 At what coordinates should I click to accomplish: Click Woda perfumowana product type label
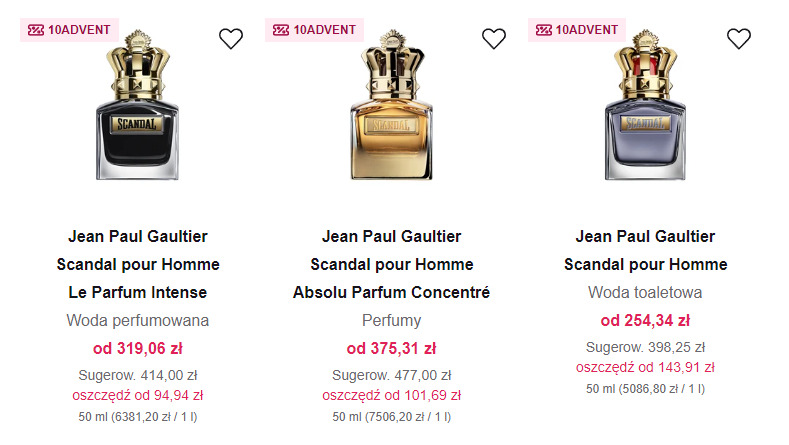[138, 321]
